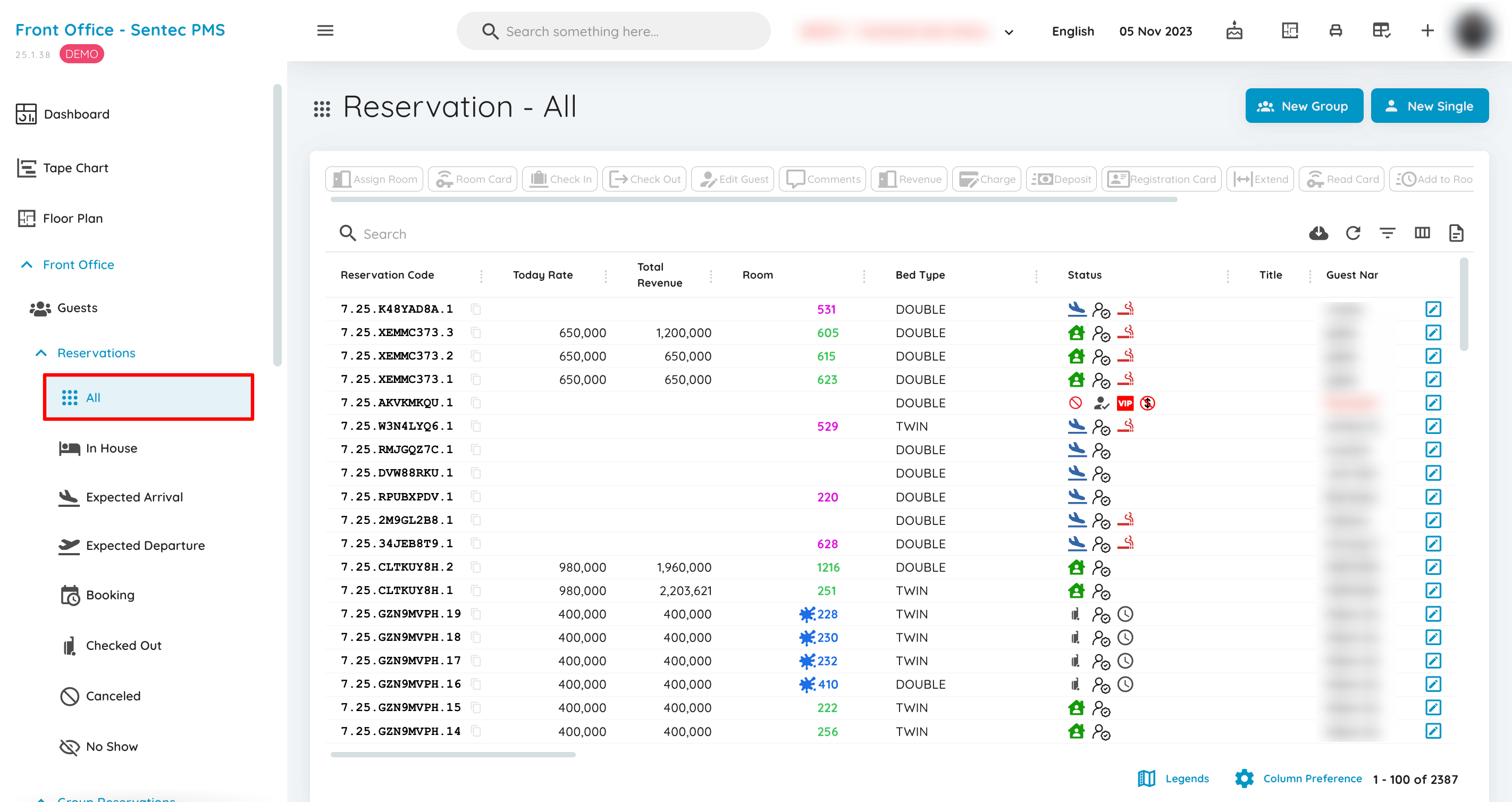1512x802 pixels.
Task: Copy reservation code 7.25.K48YAD8A.1
Action: 476,310
